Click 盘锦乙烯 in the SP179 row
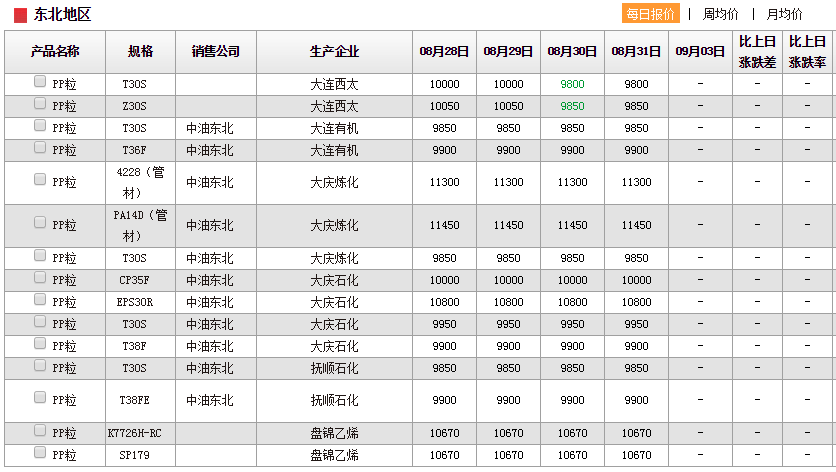Screen dimensions: 836x472 pos(334,455)
